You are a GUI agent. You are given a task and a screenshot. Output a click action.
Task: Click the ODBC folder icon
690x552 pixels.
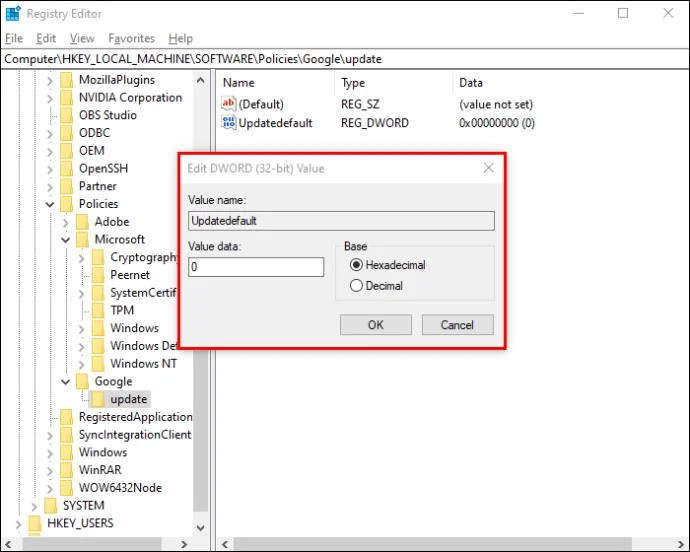point(66,133)
